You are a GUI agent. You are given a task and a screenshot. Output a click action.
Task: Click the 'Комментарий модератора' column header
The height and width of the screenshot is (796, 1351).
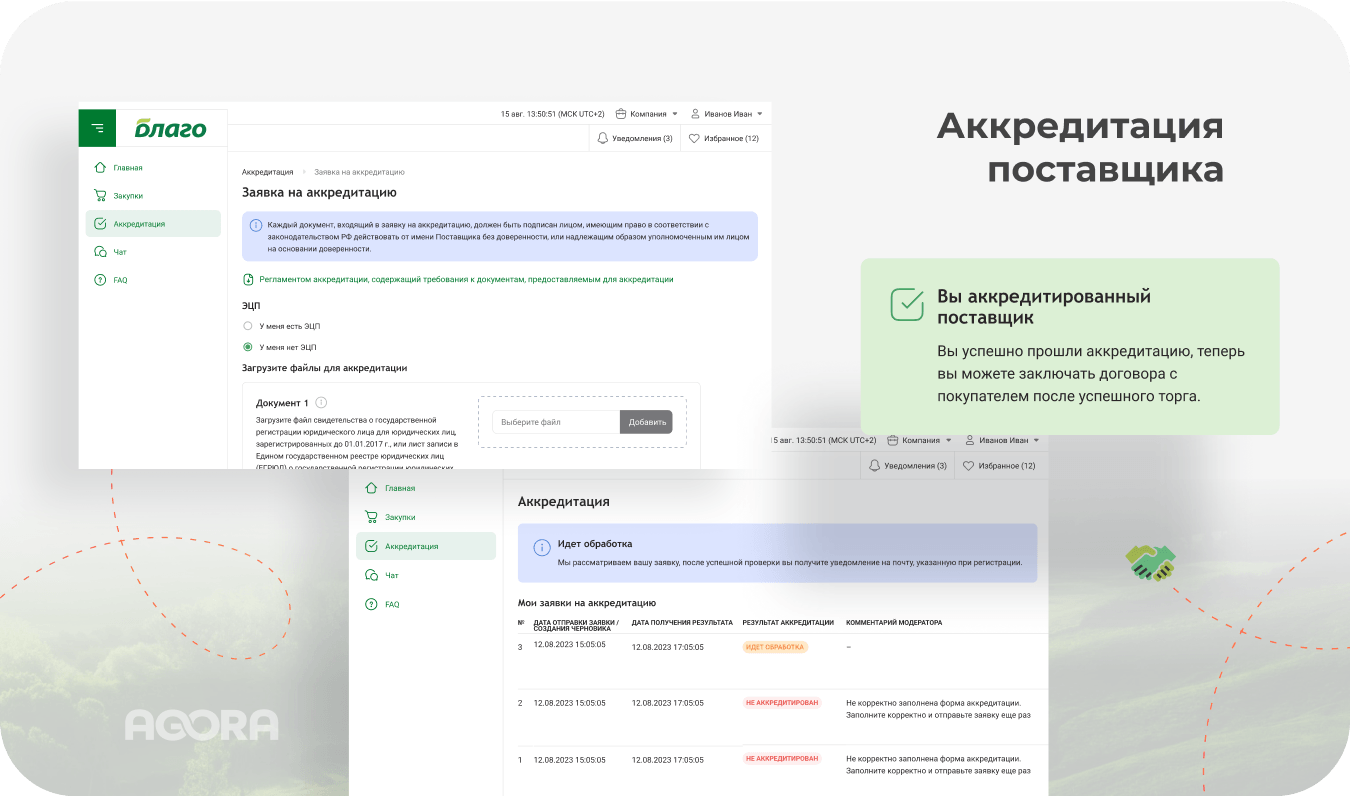click(x=894, y=623)
